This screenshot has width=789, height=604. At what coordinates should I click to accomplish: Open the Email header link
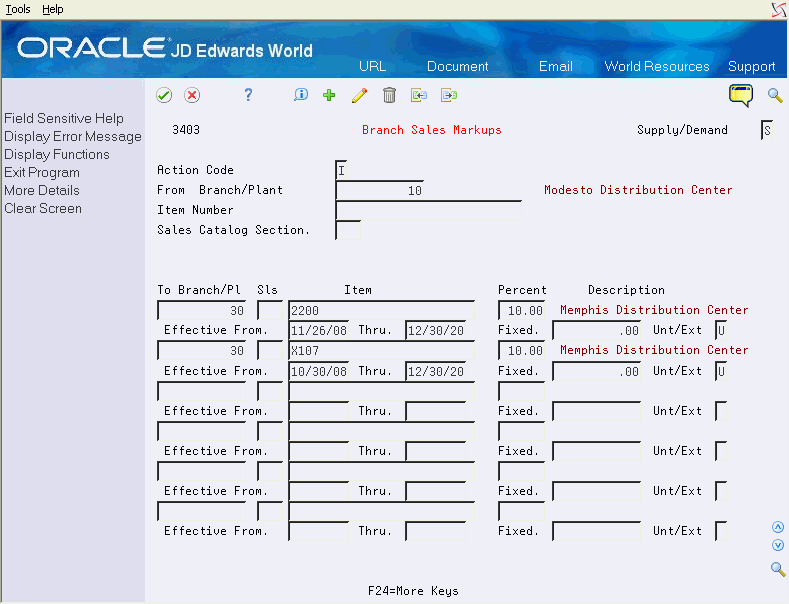(x=556, y=66)
